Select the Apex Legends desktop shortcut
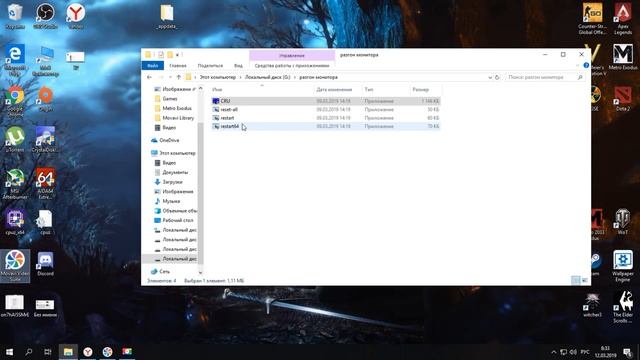This screenshot has height=360, width=640. click(623, 19)
